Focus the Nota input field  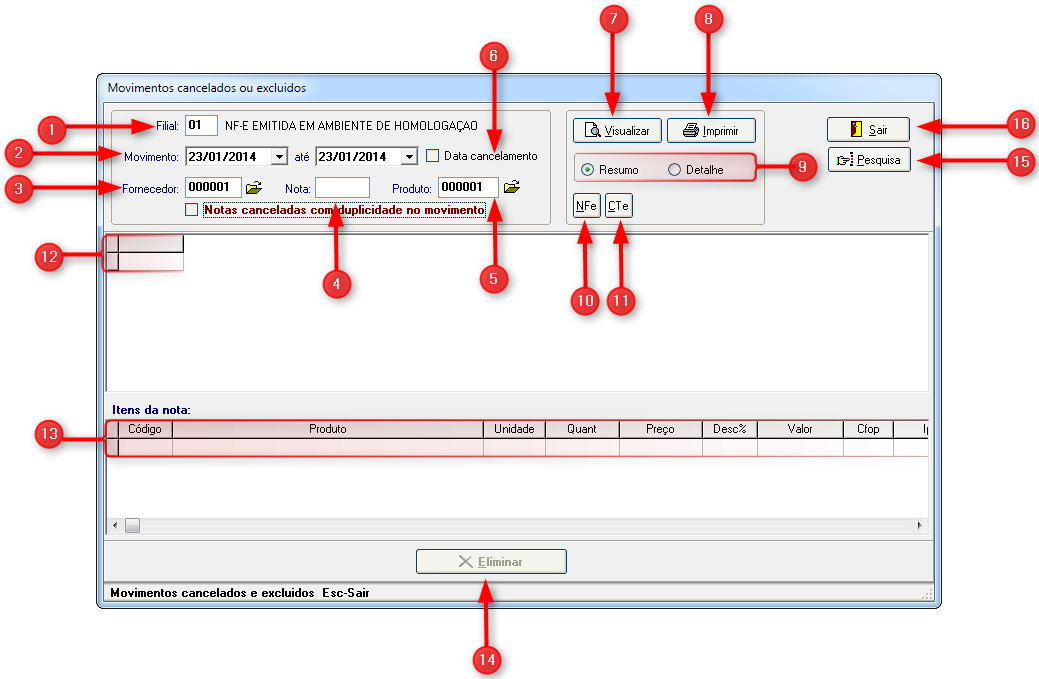[x=343, y=187]
